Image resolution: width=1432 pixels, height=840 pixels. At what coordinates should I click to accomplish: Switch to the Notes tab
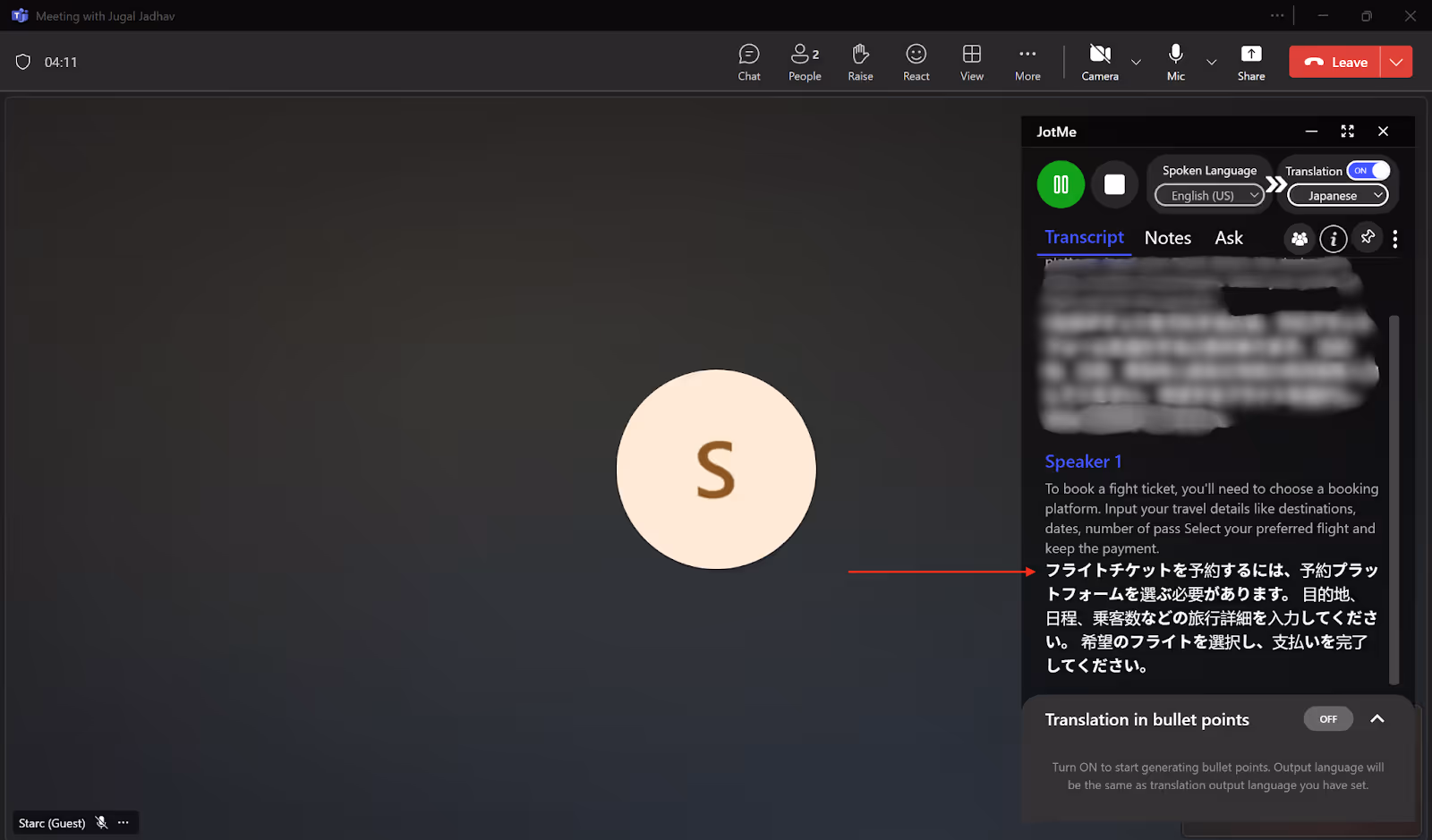(x=1167, y=238)
